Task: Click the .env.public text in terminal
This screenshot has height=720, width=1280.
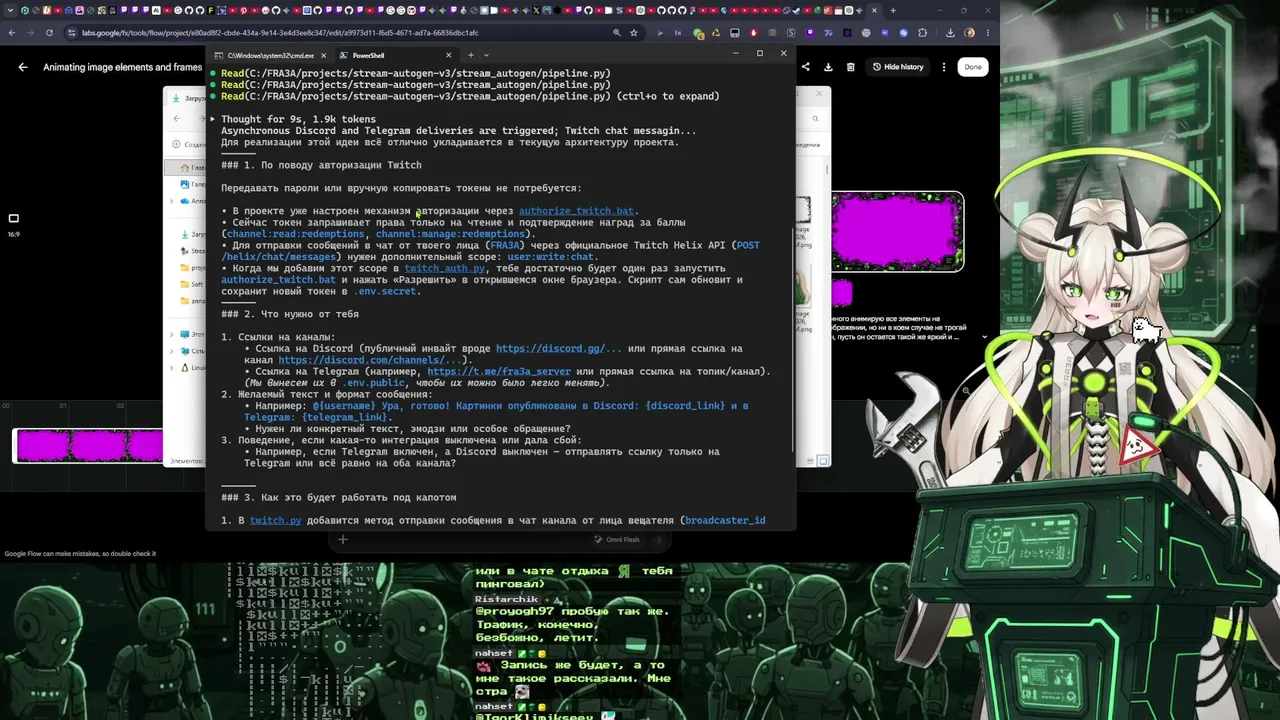Action: point(374,383)
